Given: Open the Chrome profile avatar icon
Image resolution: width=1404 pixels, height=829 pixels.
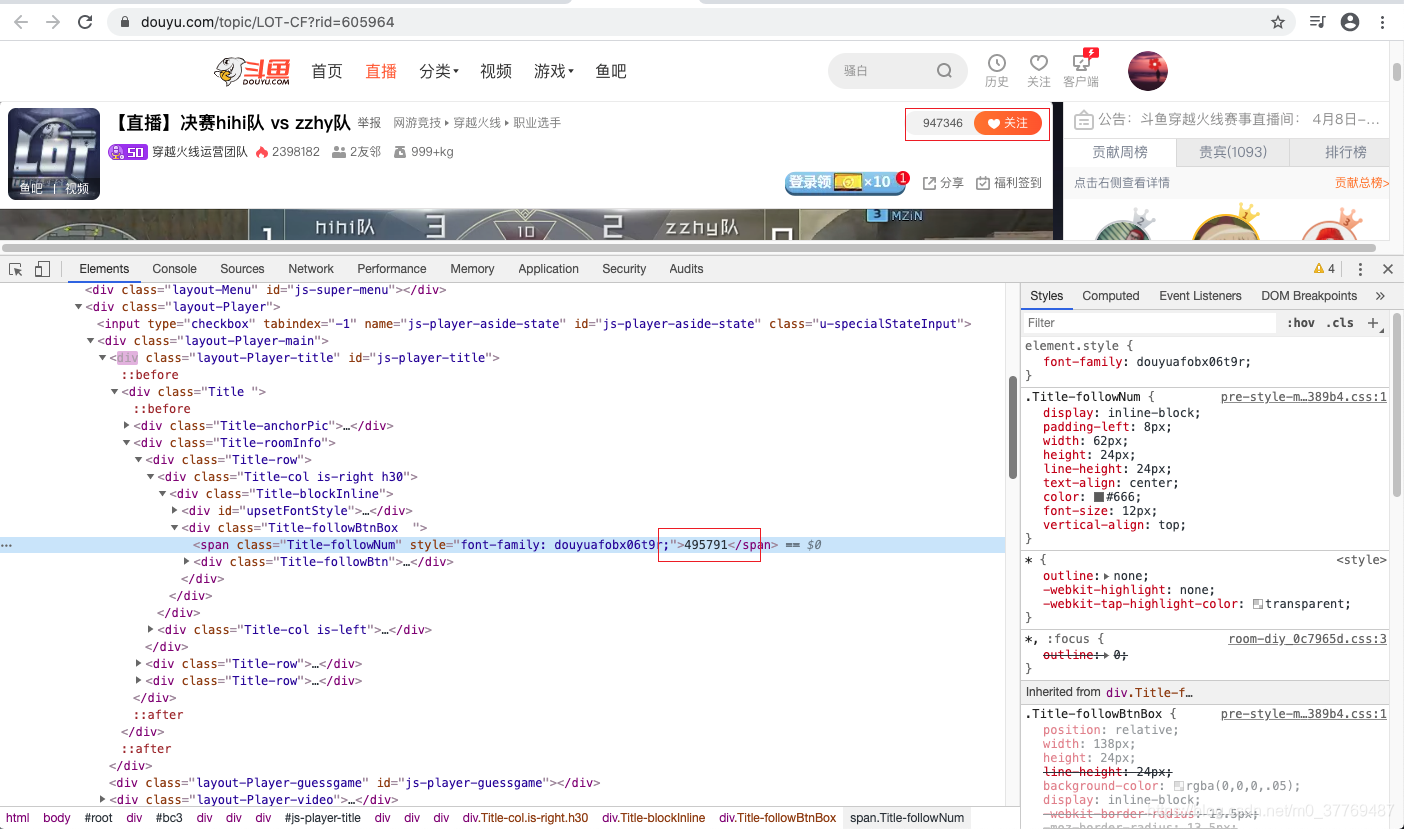Looking at the screenshot, I should pyautogui.click(x=1350, y=22).
